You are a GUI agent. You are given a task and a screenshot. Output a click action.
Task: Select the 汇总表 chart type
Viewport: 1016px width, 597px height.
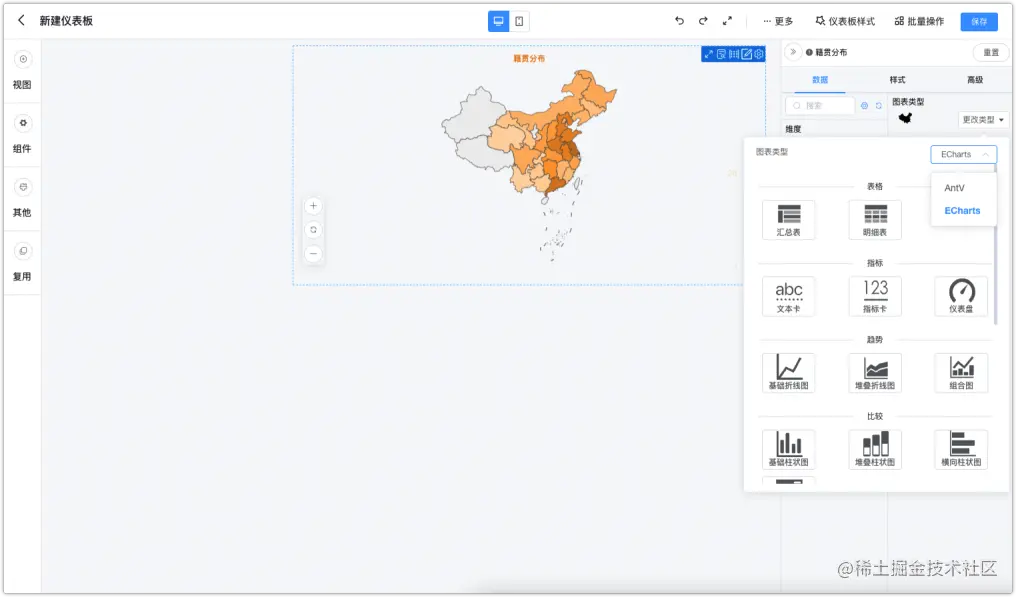click(789, 220)
